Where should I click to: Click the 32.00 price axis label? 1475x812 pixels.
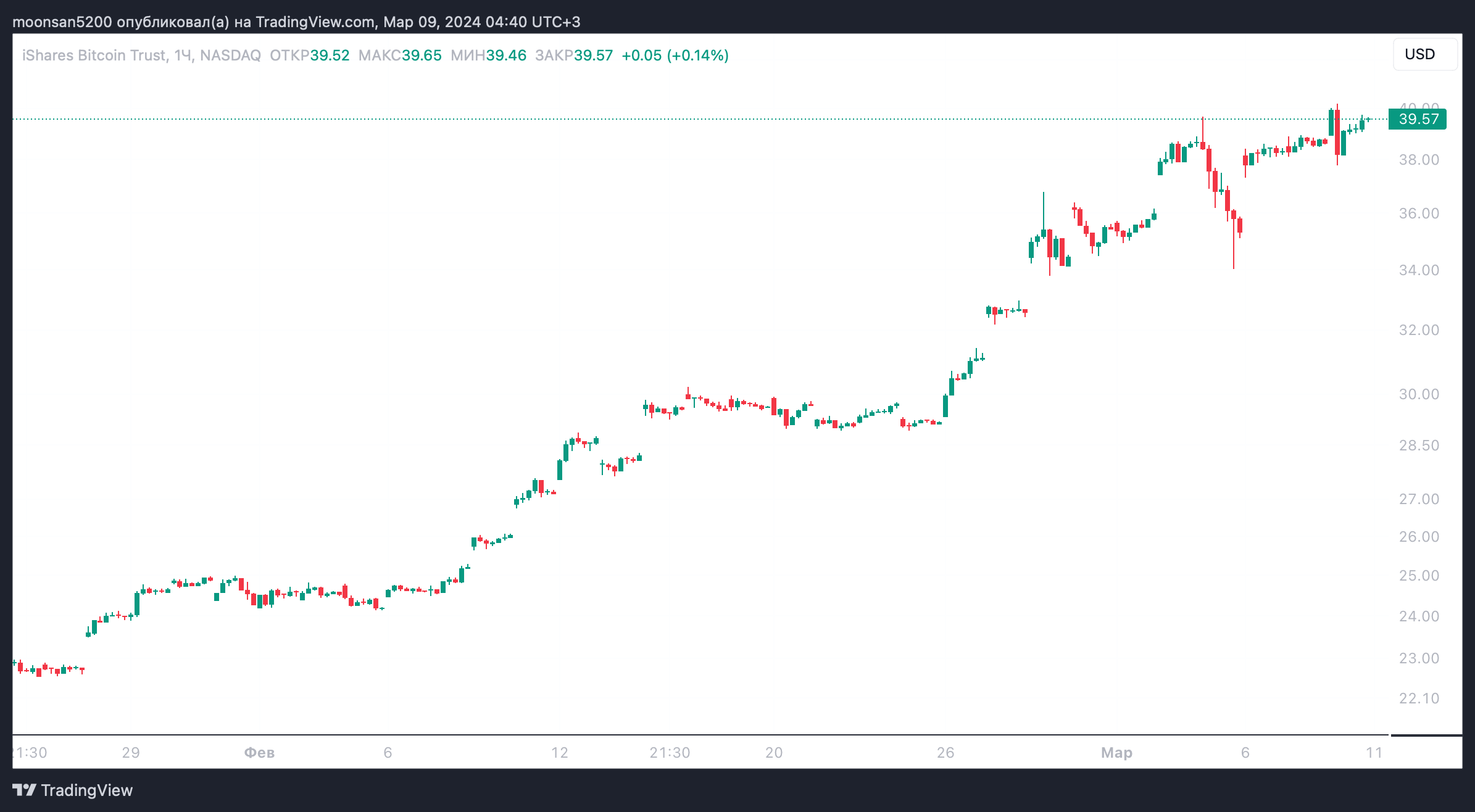point(1419,330)
